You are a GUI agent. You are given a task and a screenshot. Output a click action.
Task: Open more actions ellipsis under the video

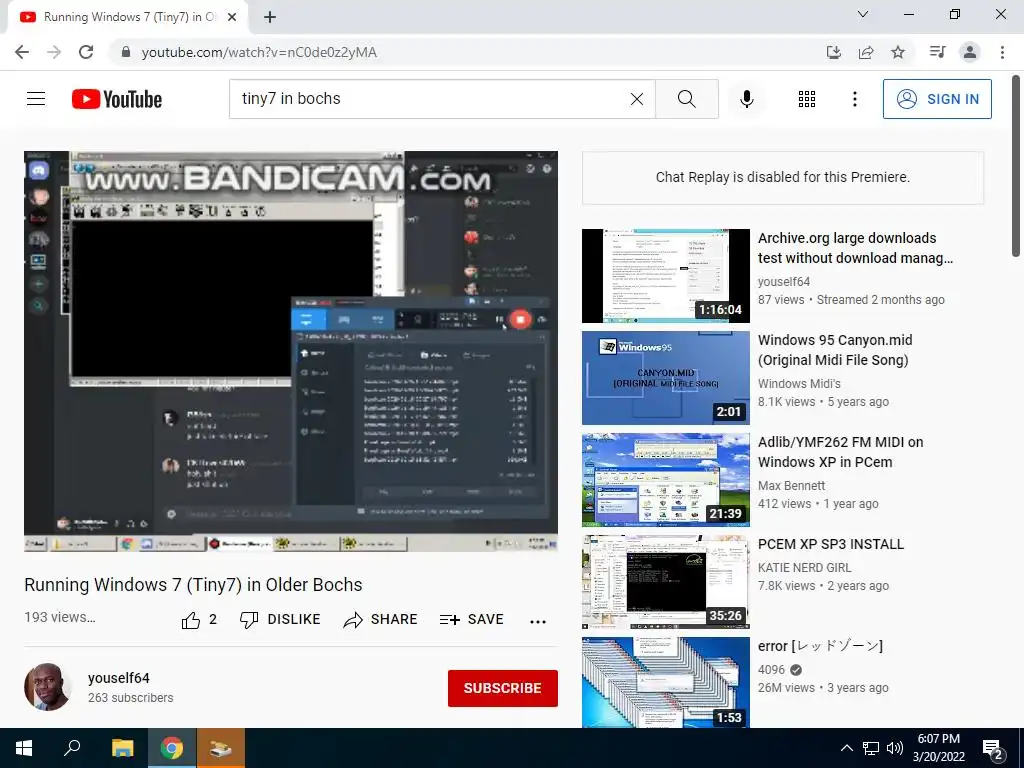538,622
